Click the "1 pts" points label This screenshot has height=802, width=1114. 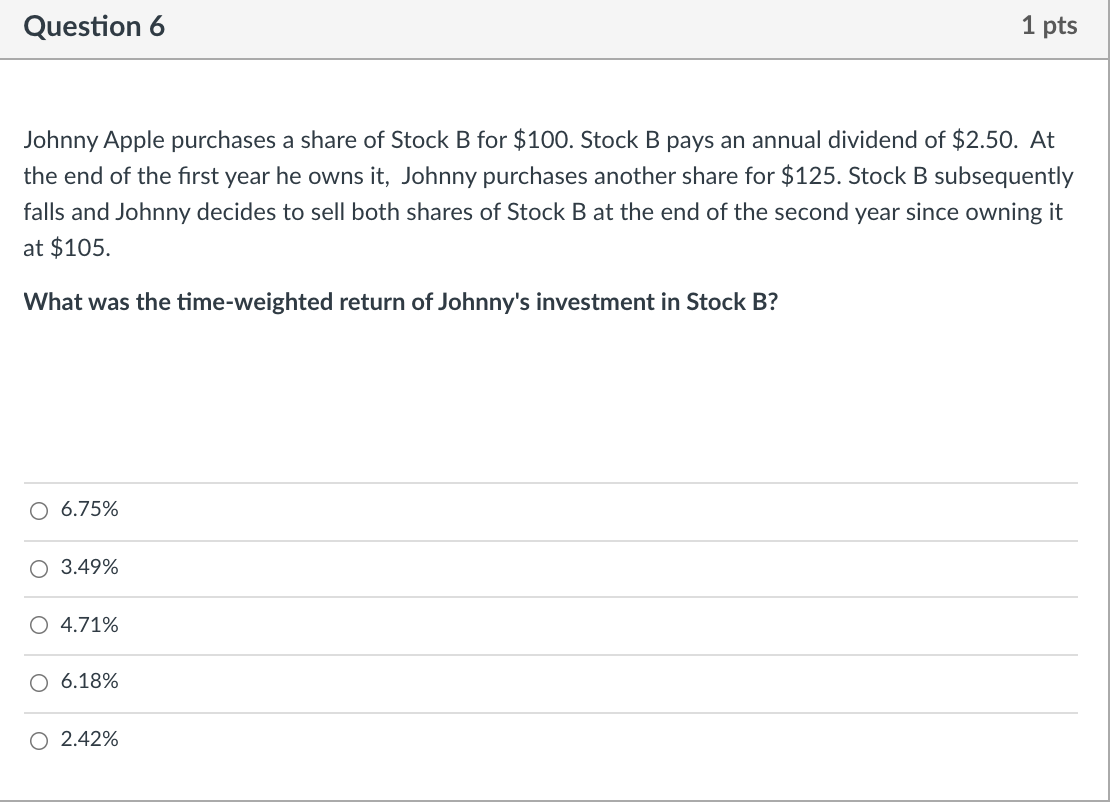tap(1049, 27)
